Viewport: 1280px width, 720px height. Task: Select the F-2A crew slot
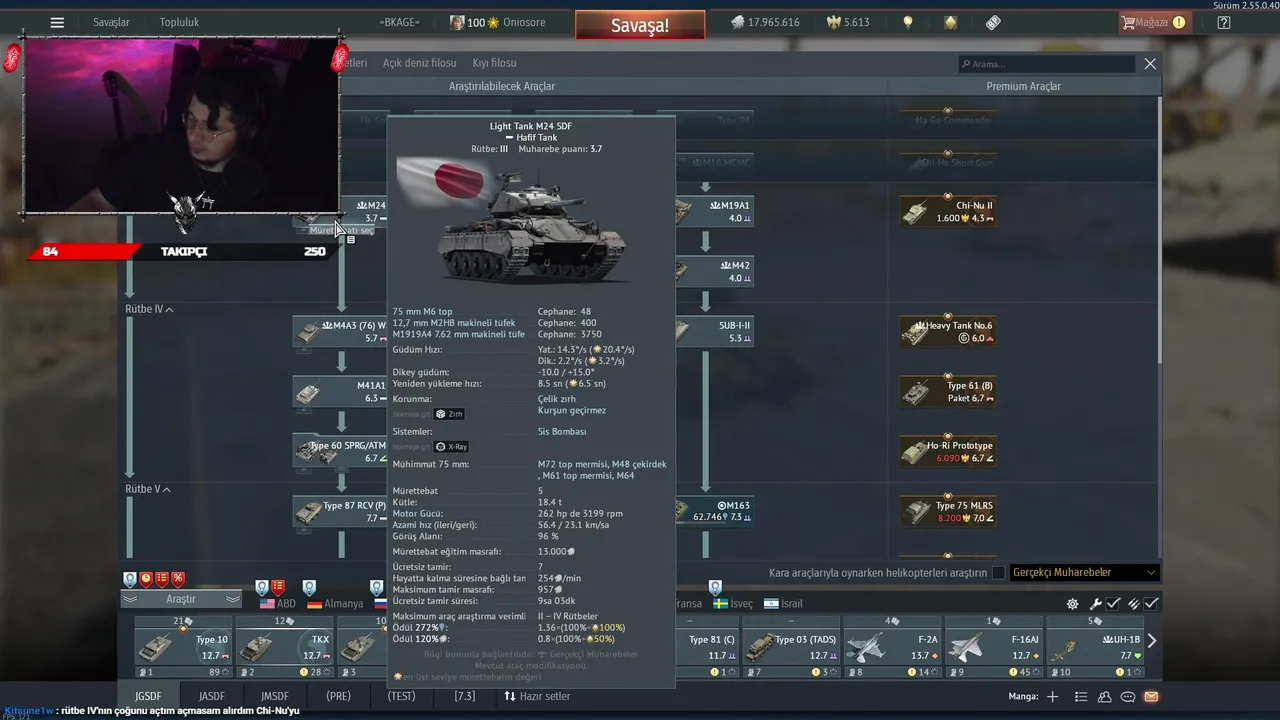pyautogui.click(x=892, y=647)
